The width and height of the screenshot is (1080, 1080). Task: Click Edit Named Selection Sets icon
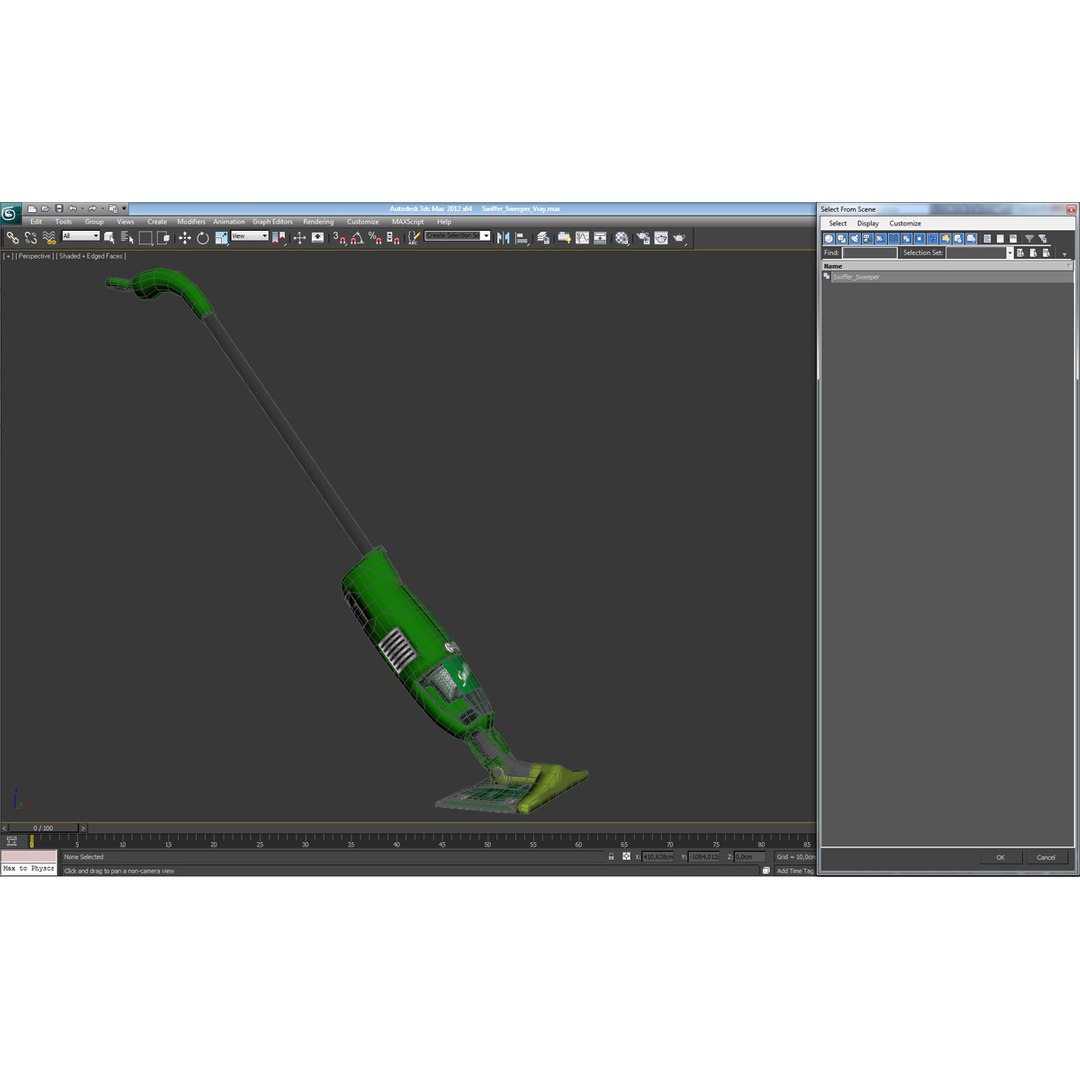click(x=413, y=238)
